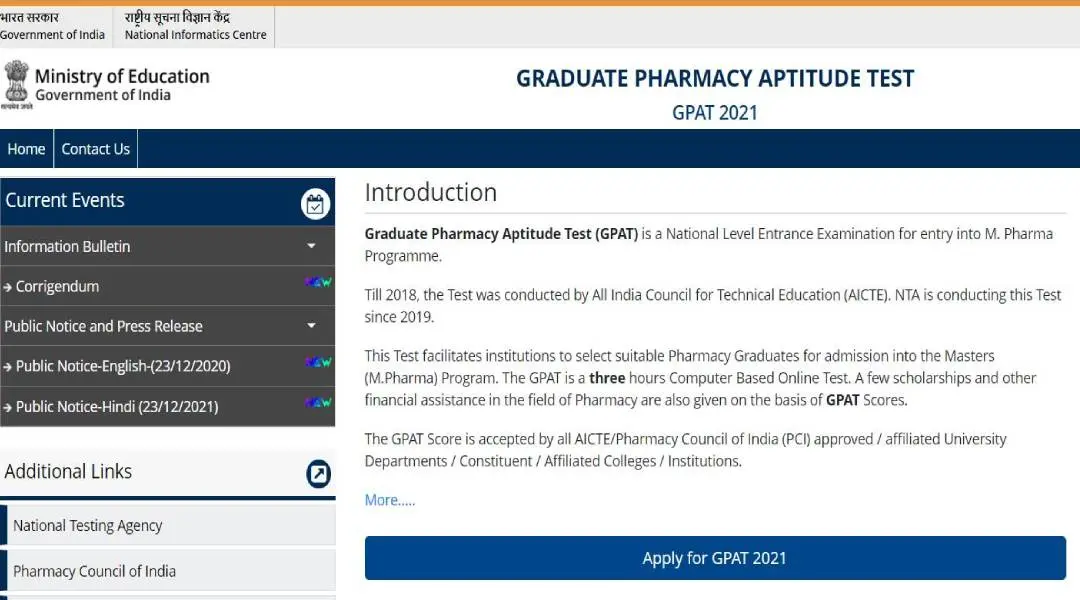Open the Pharmacy Council of India link
The image size is (1080, 600).
pos(94,571)
